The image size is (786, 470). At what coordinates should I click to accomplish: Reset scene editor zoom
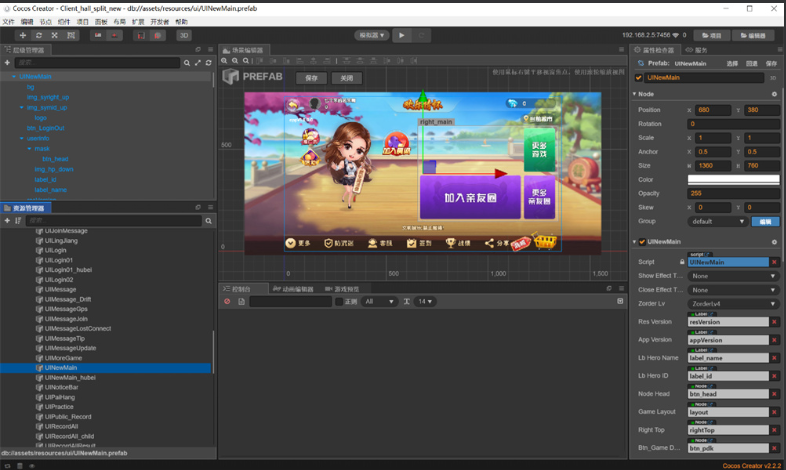[x=246, y=61]
